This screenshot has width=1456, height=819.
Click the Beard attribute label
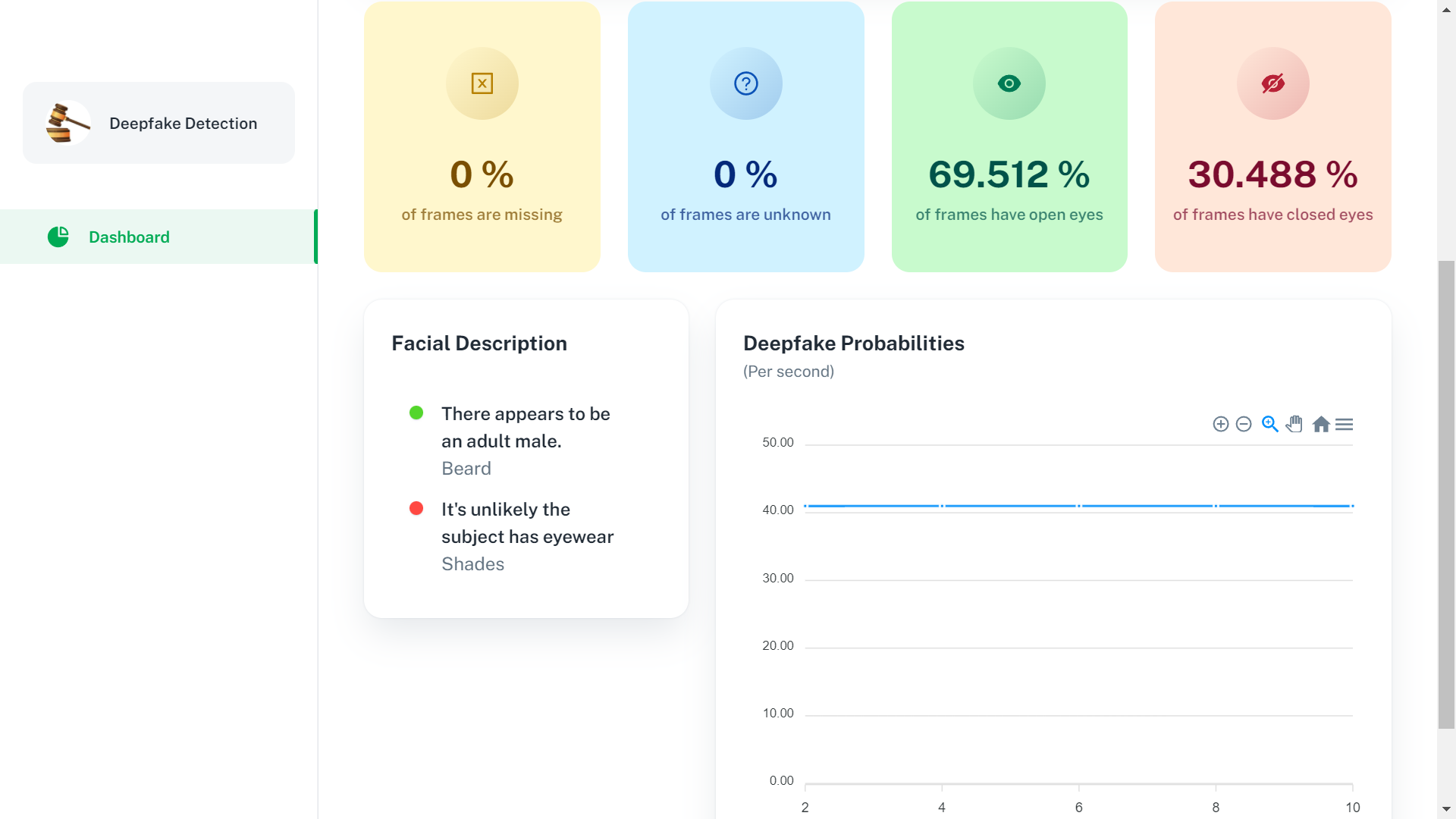(466, 468)
